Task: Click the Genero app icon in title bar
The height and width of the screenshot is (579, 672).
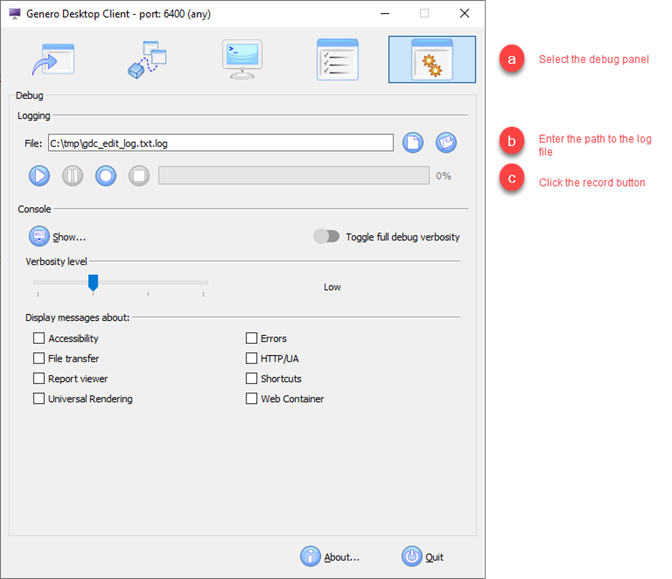Action: pyautogui.click(x=15, y=14)
